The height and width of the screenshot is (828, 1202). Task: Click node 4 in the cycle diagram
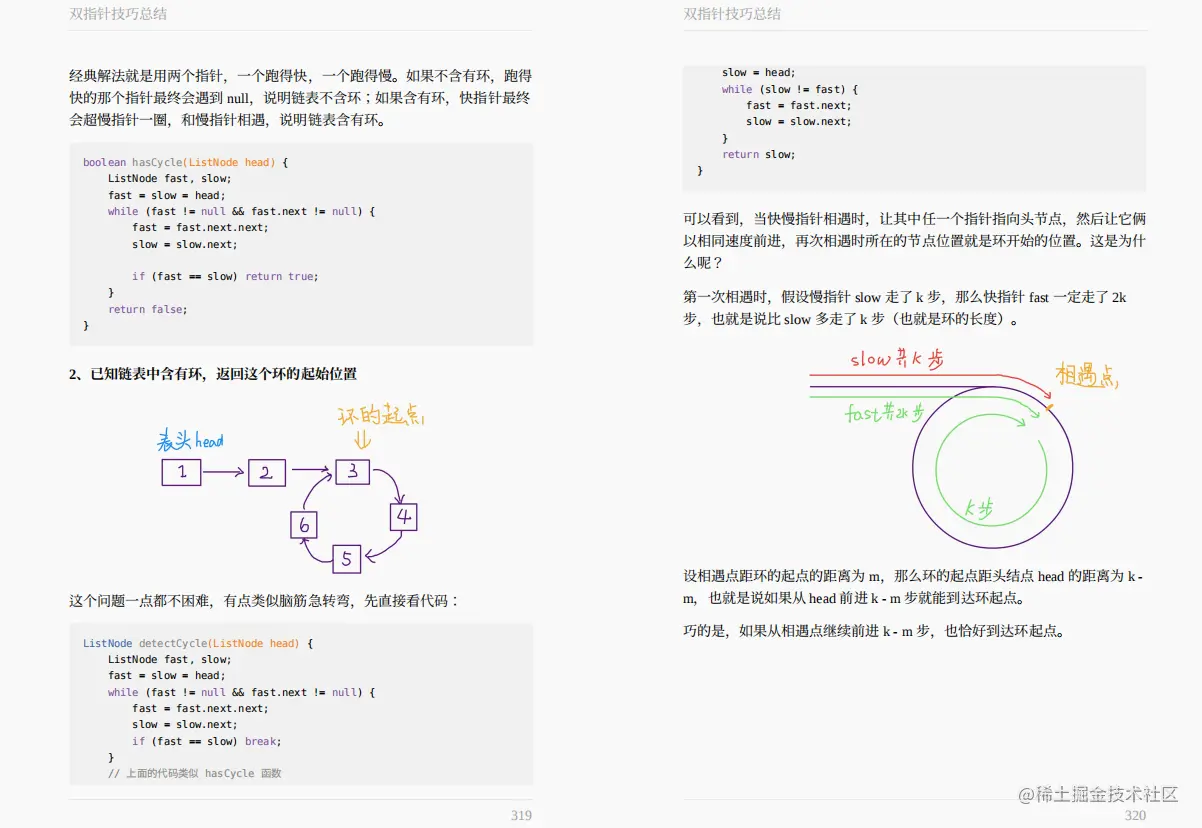[x=403, y=516]
